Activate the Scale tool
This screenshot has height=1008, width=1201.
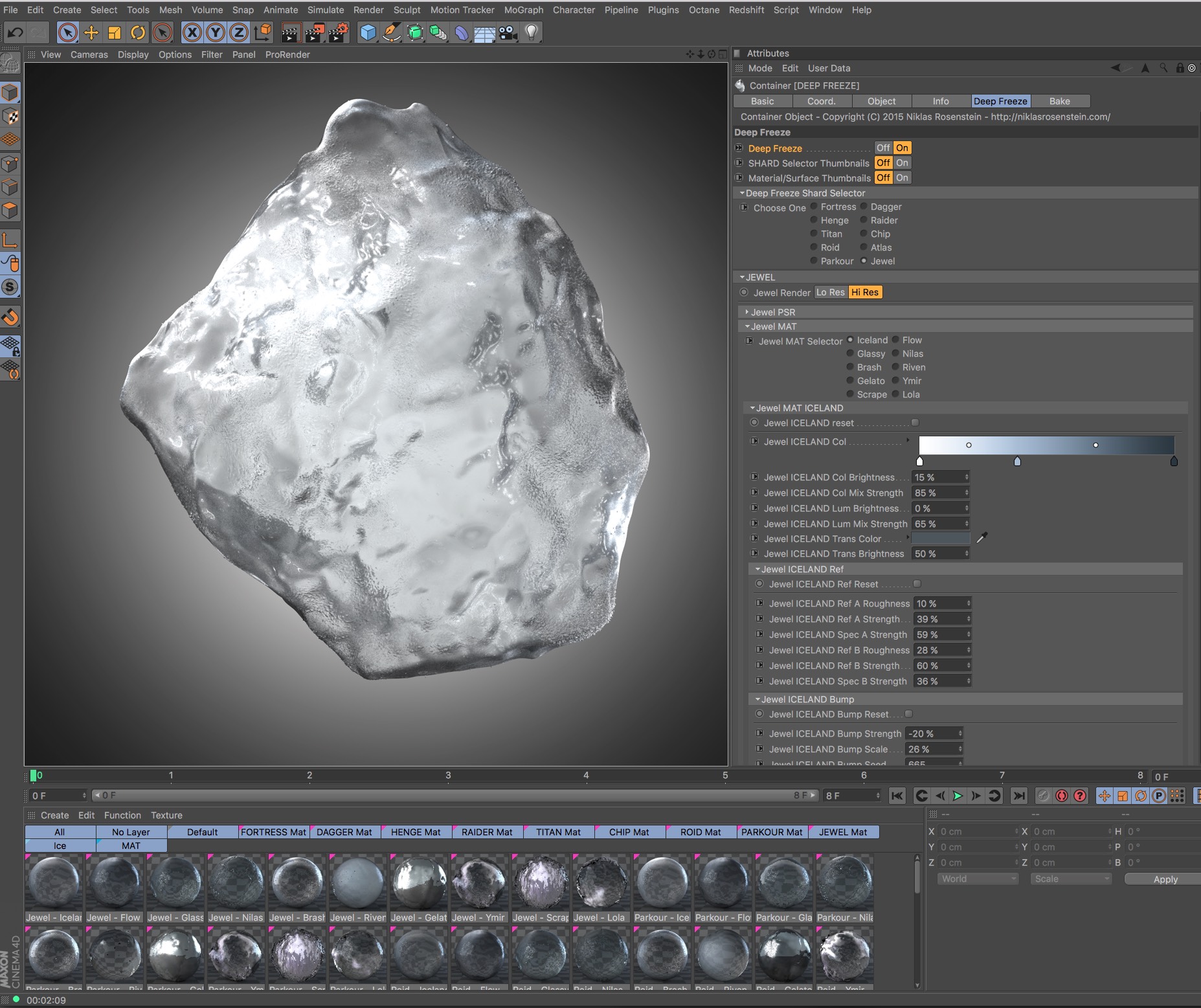tap(115, 32)
